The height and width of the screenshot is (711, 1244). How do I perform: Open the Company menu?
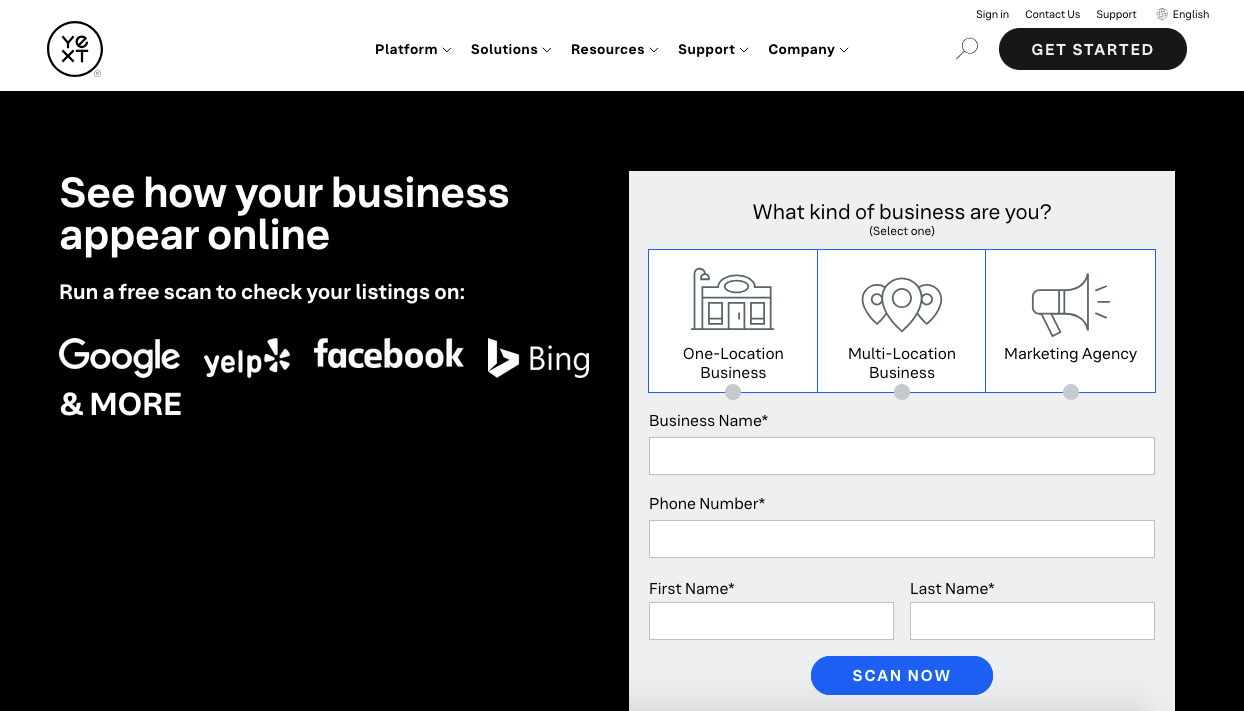tap(807, 49)
